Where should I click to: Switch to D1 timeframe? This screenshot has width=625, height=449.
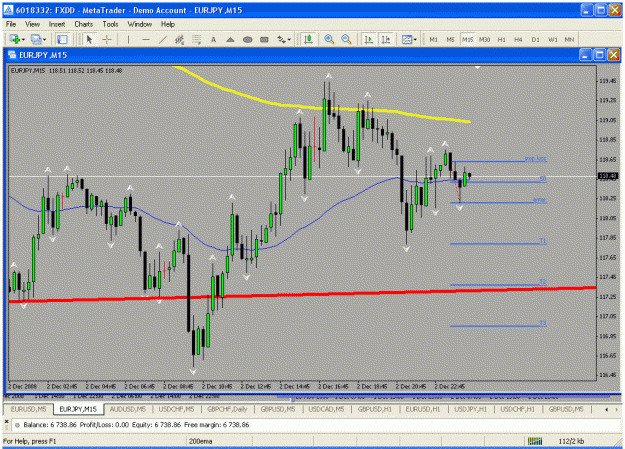[x=535, y=39]
